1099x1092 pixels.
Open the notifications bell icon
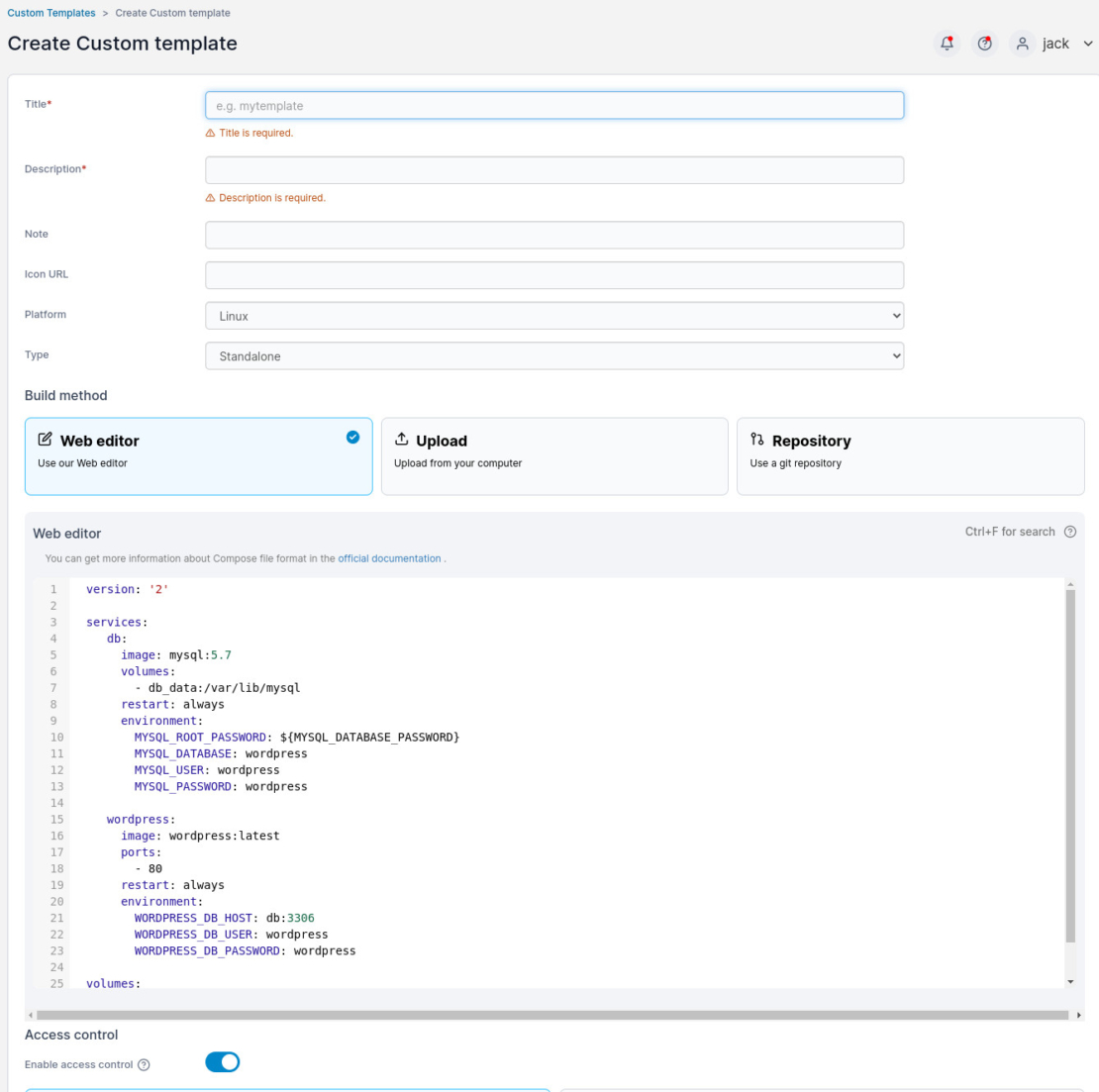tap(947, 44)
